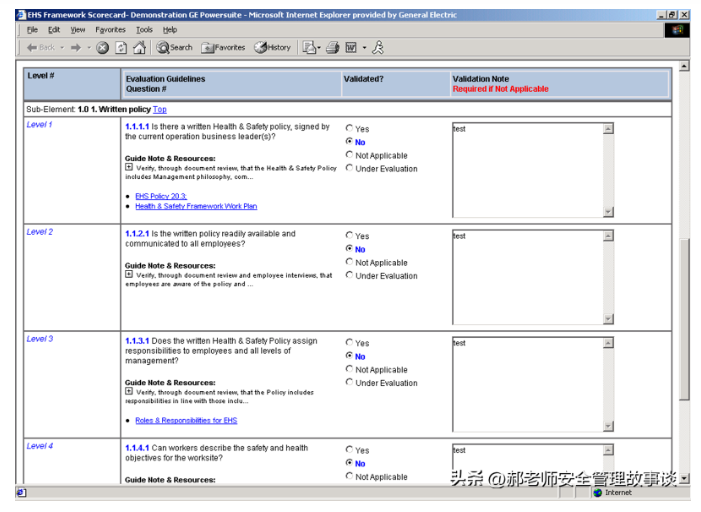
Task: Print the page with printer icon
Action: [333, 47]
